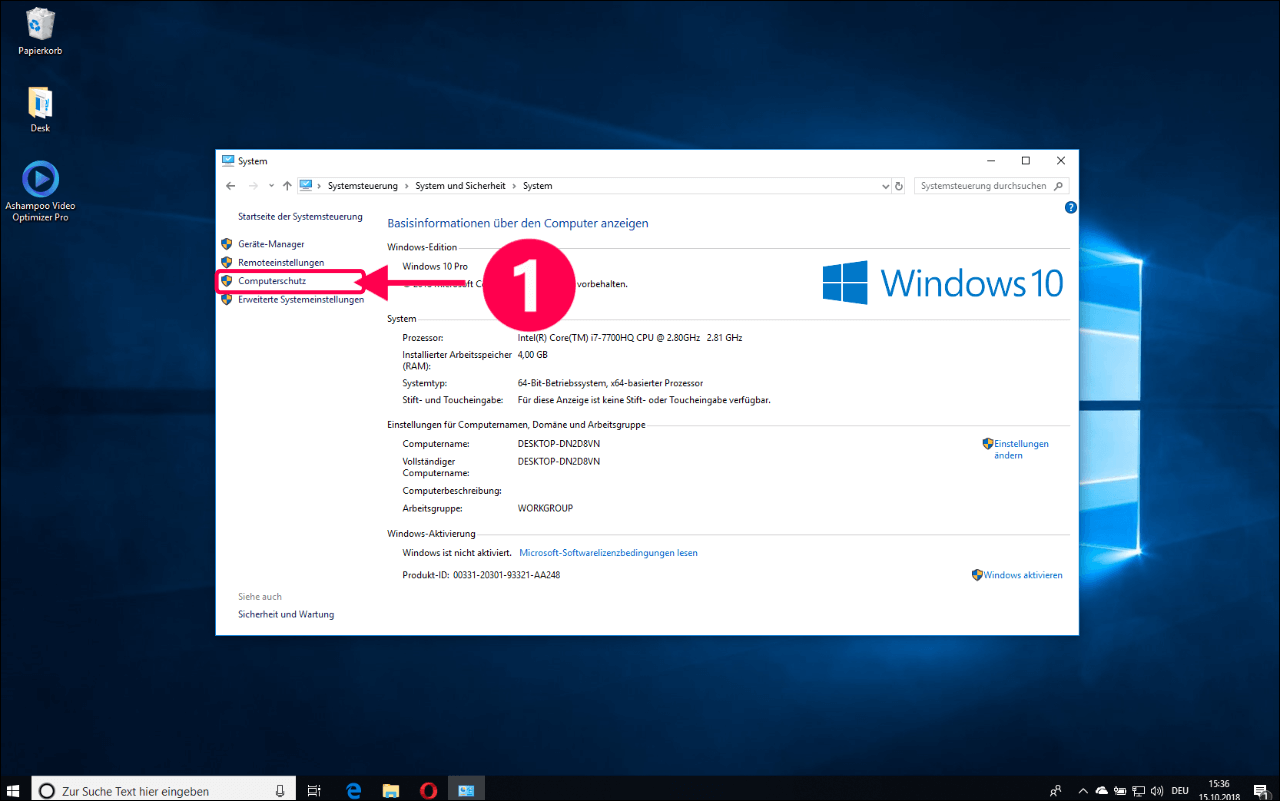Click the forward arrow in System window
1280x801 pixels.
253,186
